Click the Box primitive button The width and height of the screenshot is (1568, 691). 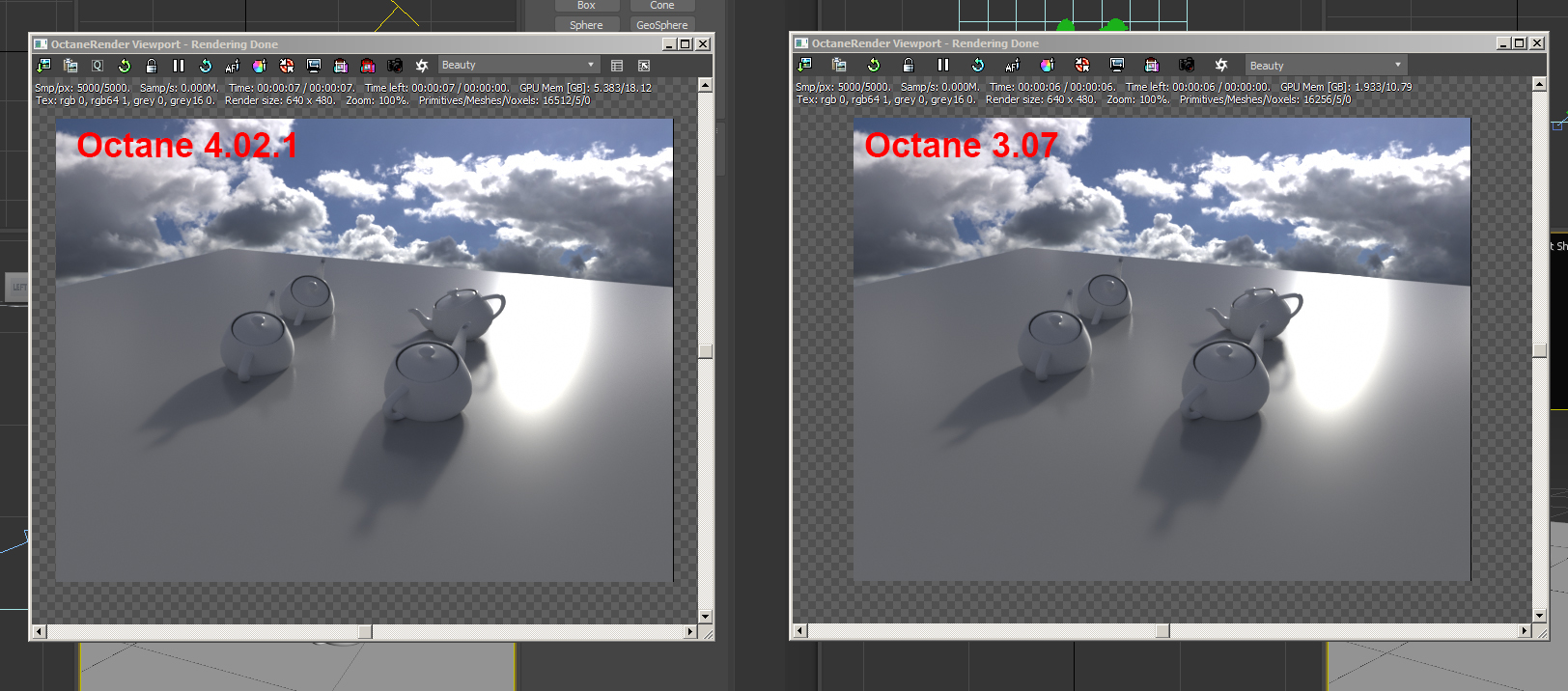pos(586,6)
